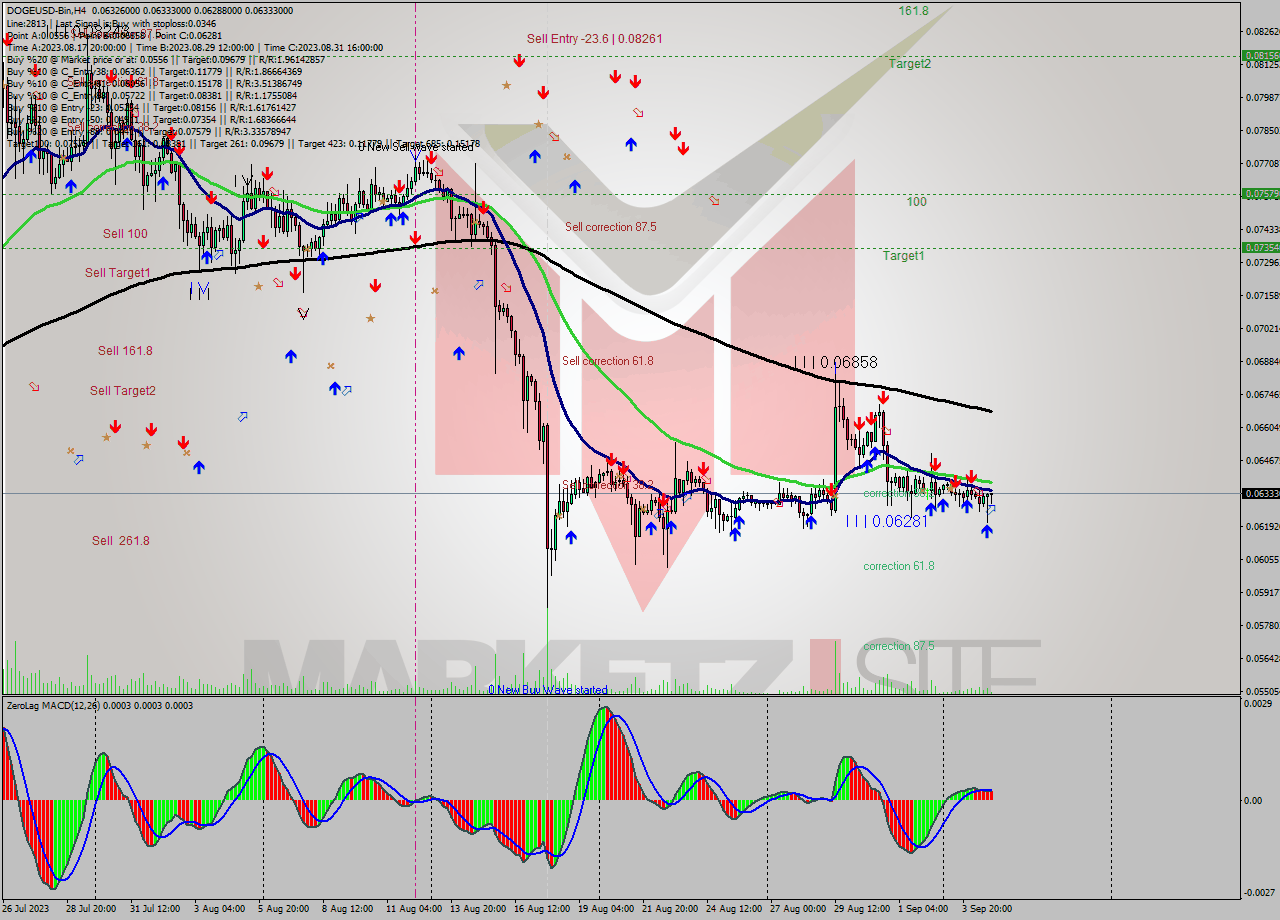
Task: Click the '3 Sep 20:00' time axis label
Action: [x=987, y=909]
